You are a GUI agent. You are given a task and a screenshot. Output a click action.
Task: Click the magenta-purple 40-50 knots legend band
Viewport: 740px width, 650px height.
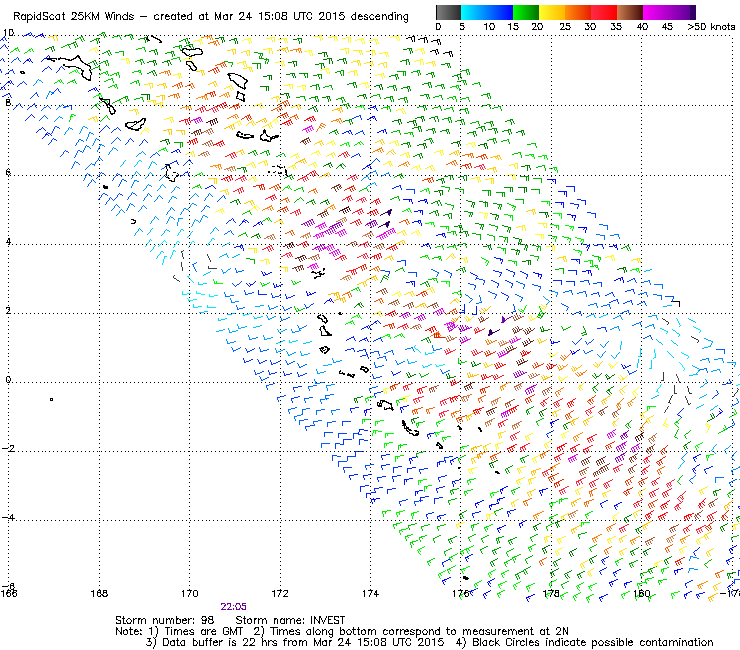(x=669, y=12)
